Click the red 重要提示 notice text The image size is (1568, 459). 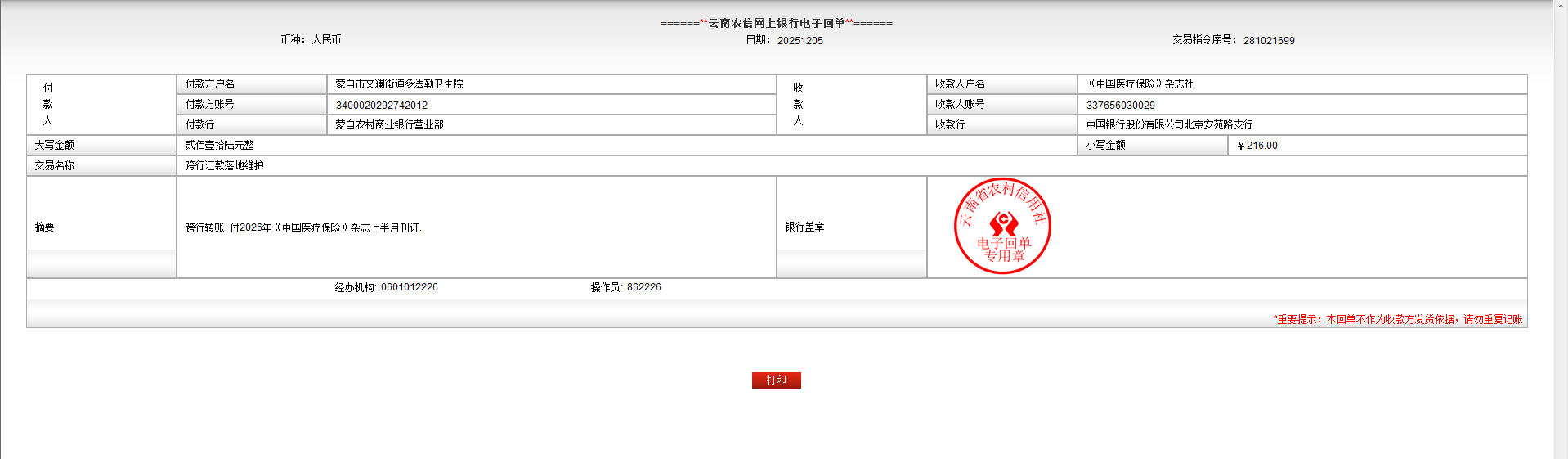tap(1397, 319)
